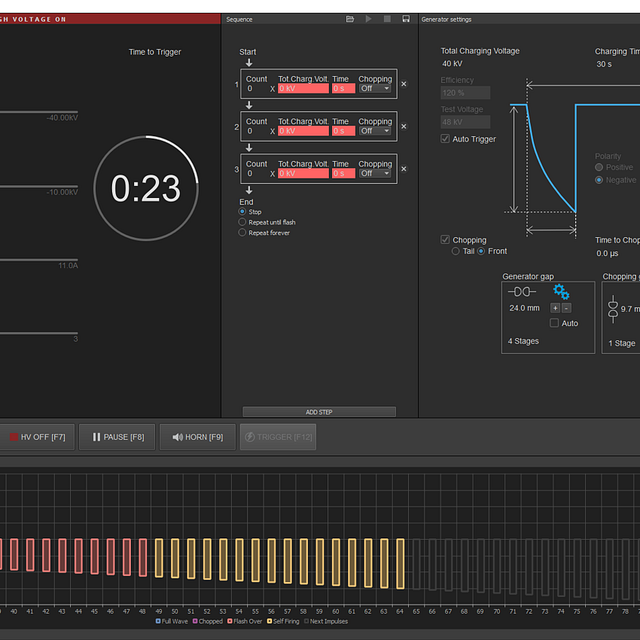Disable the Chopping checkbox
The image size is (640, 640).
(x=446, y=240)
